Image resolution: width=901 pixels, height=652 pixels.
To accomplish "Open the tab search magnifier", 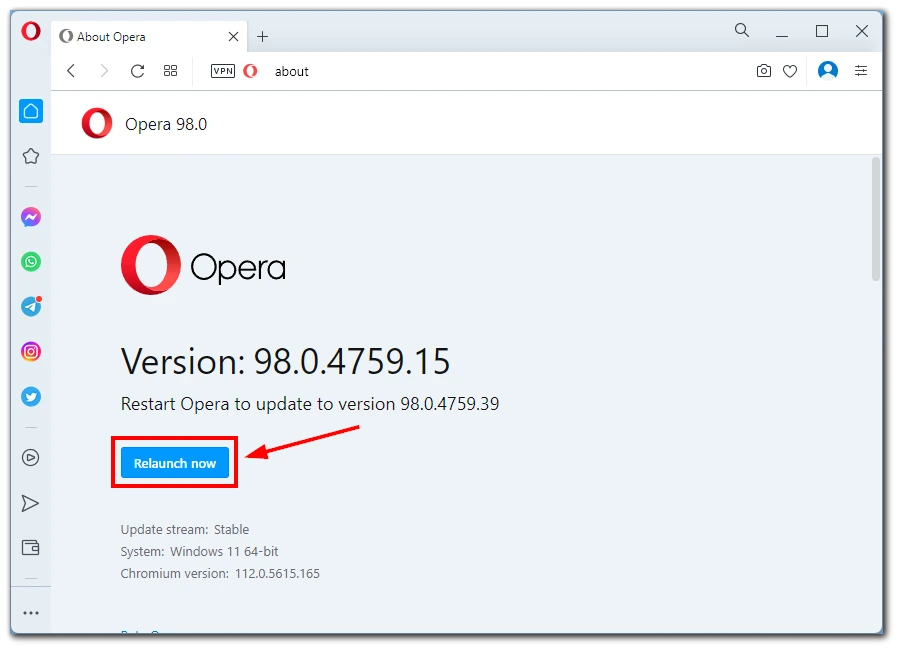I will [x=742, y=30].
